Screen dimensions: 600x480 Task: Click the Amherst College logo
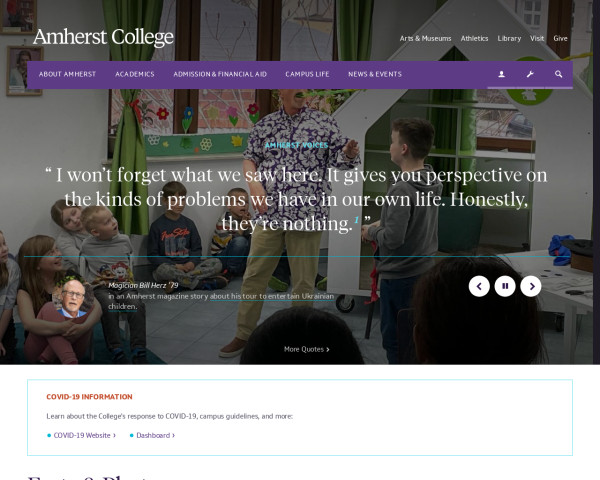click(103, 38)
